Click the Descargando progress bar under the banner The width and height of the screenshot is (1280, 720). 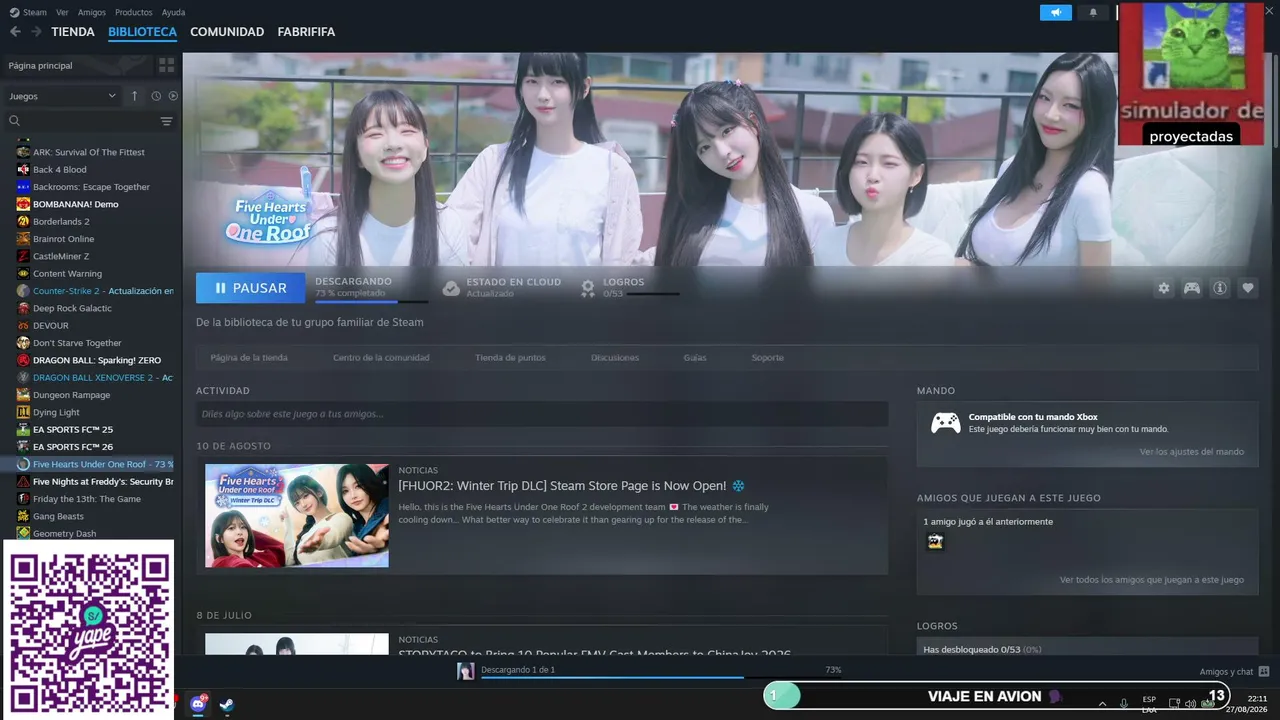tap(372, 301)
